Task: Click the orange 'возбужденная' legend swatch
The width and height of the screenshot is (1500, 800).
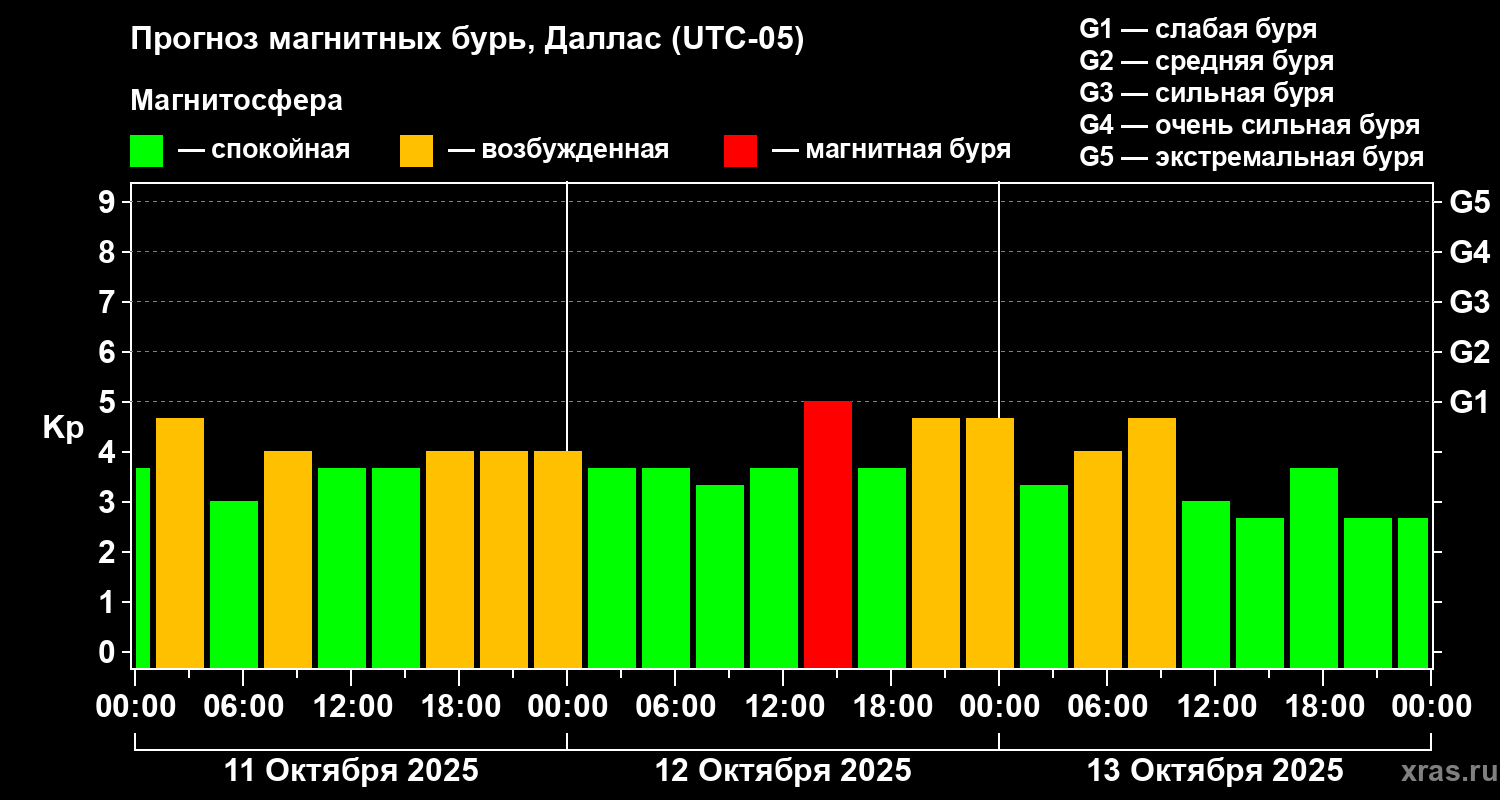Action: pyautogui.click(x=416, y=151)
